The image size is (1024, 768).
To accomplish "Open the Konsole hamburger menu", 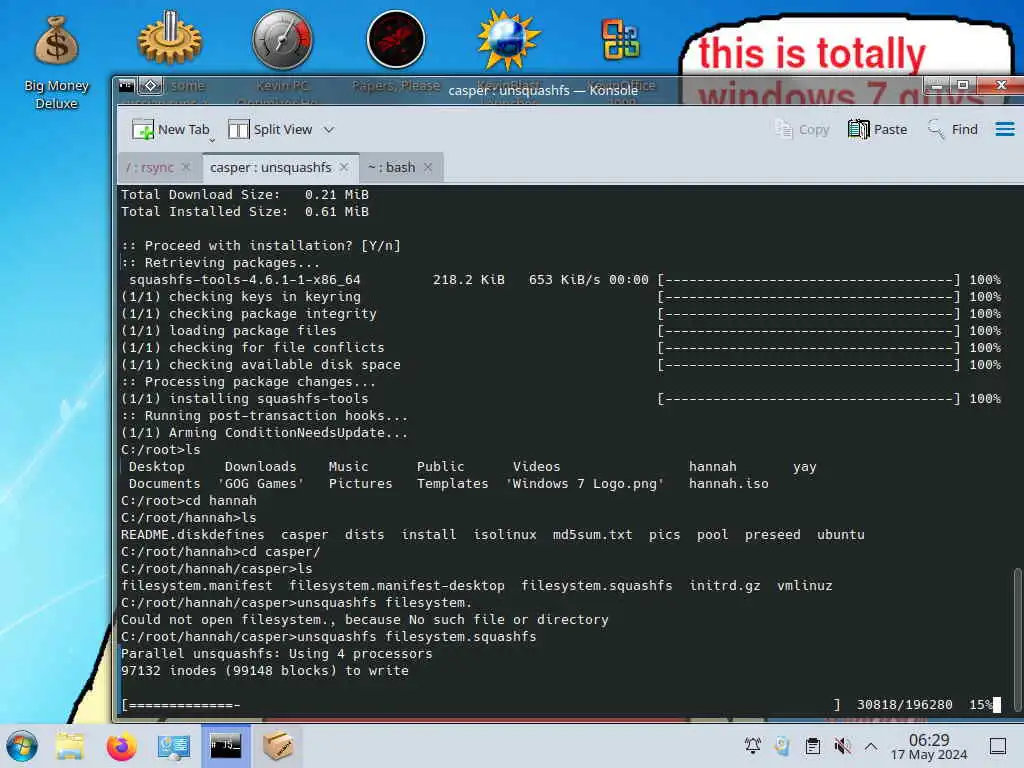I will pyautogui.click(x=1004, y=129).
